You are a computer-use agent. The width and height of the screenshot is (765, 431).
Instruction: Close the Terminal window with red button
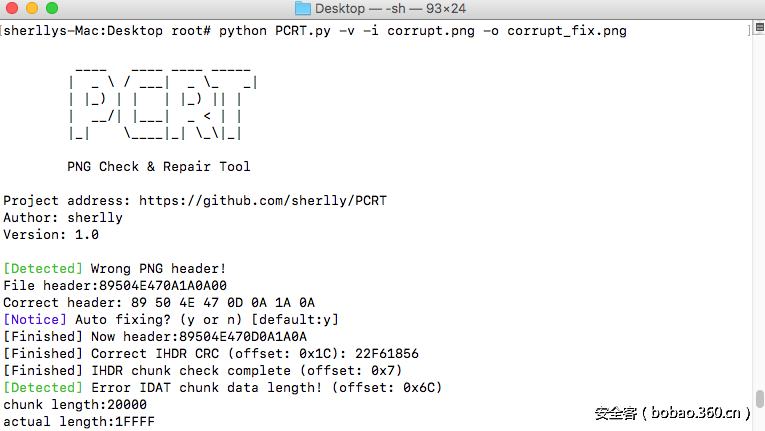click(x=11, y=9)
